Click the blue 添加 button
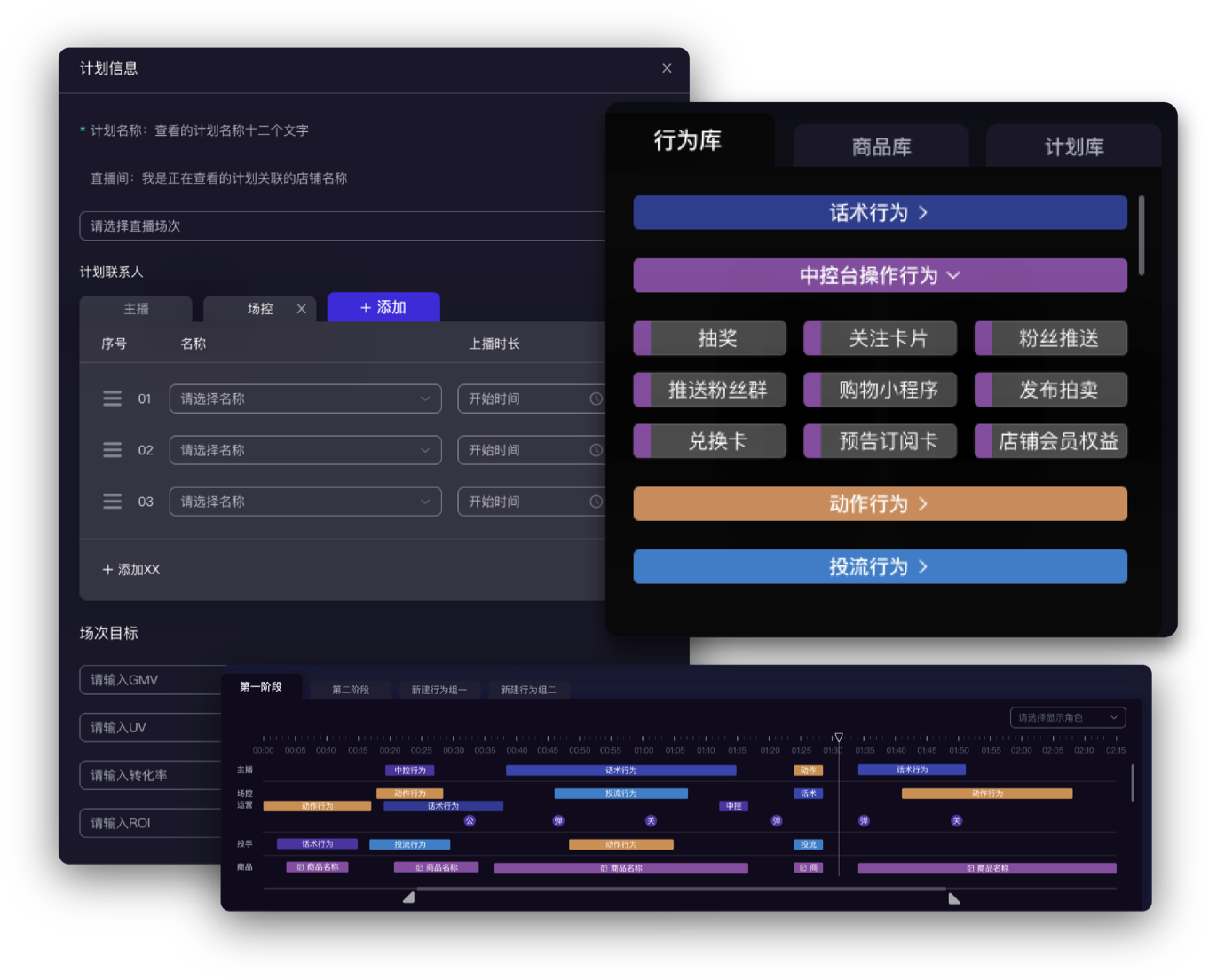The image size is (1209, 980). [383, 307]
